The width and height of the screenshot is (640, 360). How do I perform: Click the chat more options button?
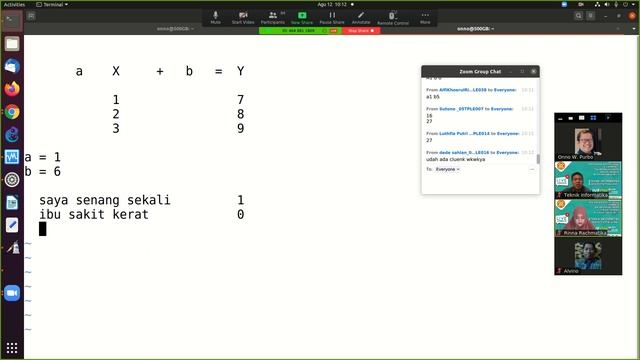point(532,169)
